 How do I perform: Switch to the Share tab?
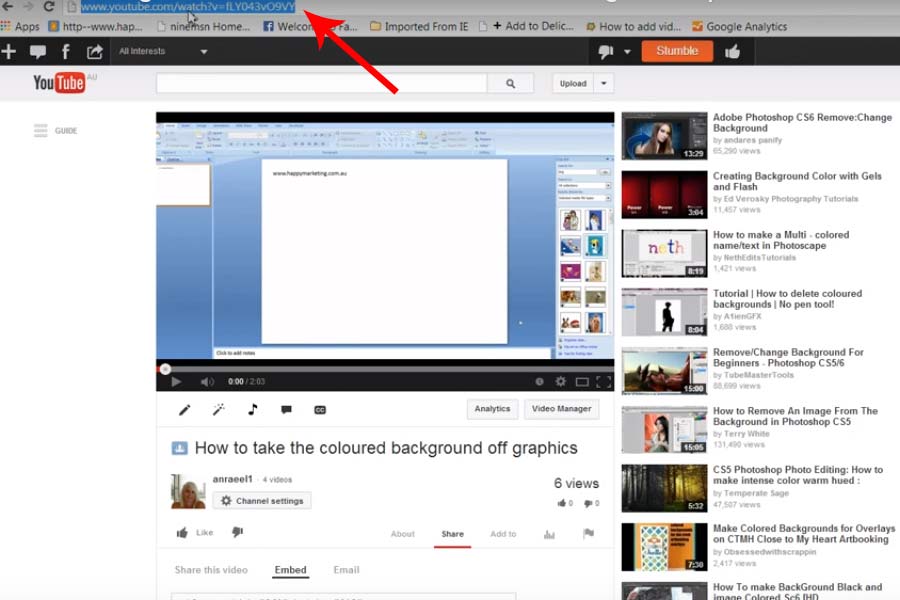[x=452, y=534]
